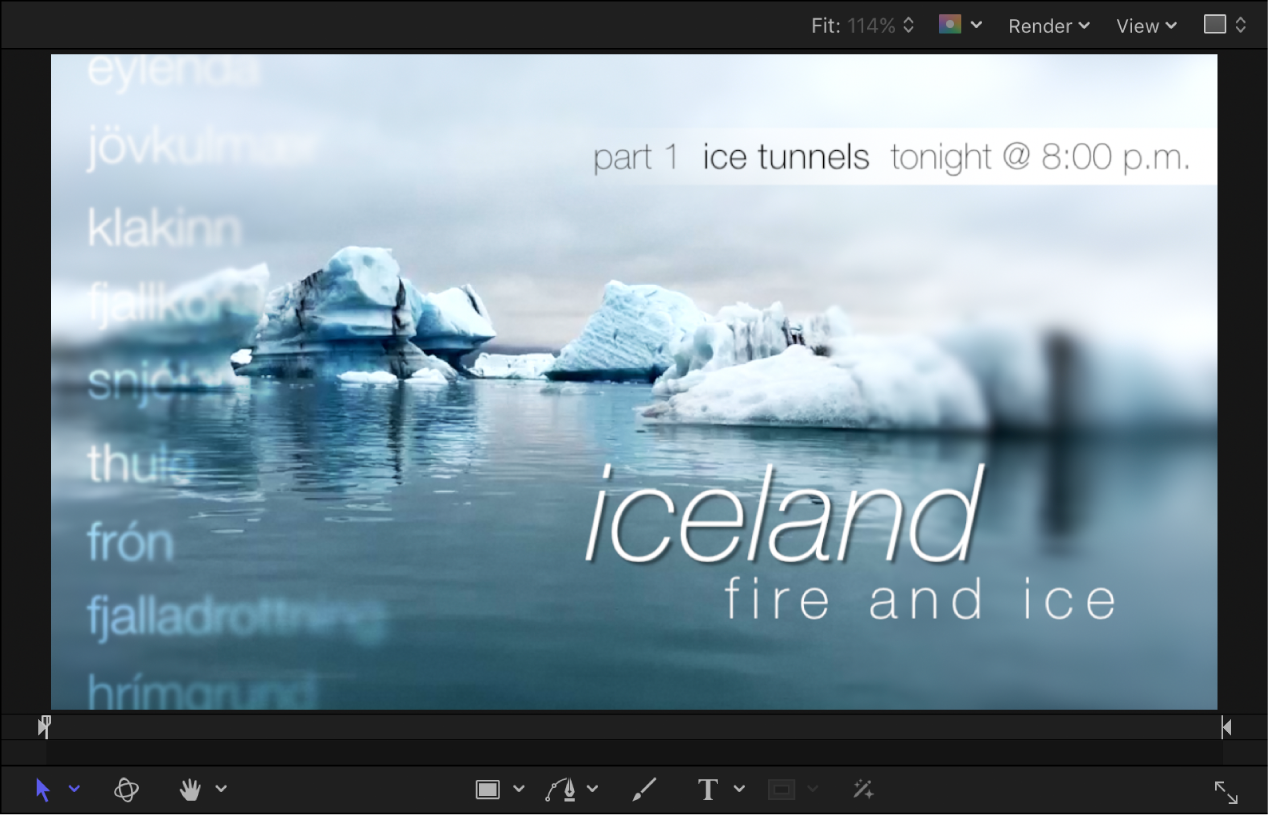Expand the shape tool dropdown chevron
Image resolution: width=1270 pixels, height=818 pixels.
(x=518, y=789)
